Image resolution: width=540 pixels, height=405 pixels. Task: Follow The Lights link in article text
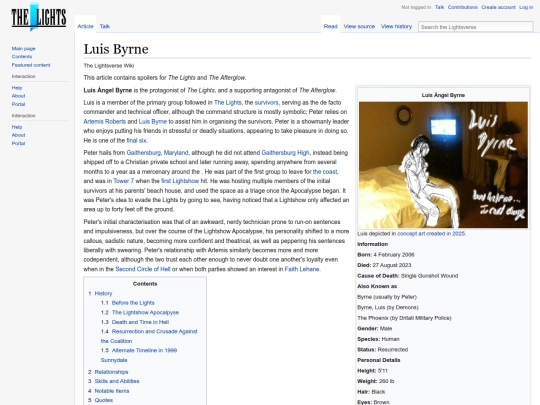228,103
